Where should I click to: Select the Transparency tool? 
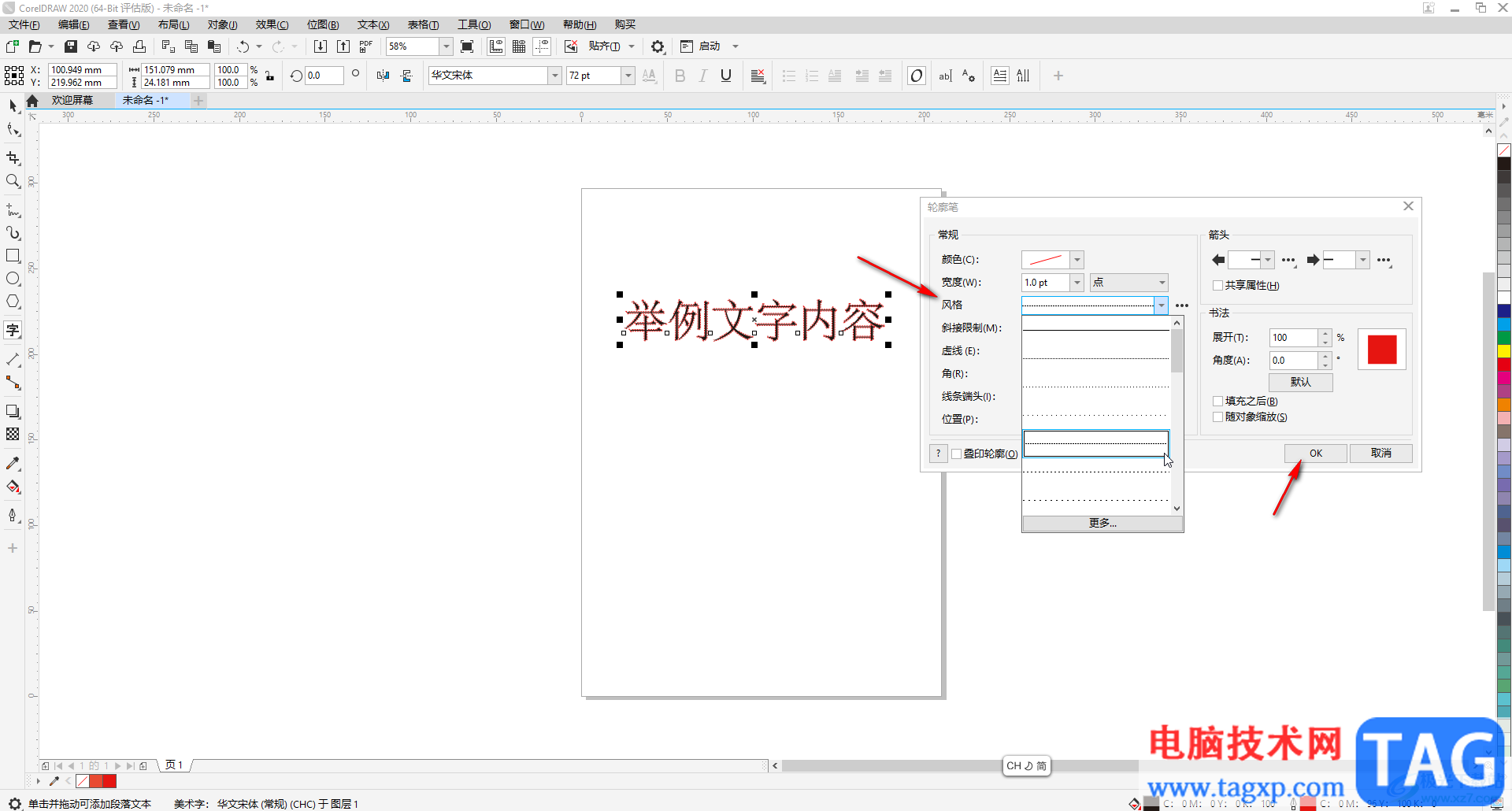[13, 434]
